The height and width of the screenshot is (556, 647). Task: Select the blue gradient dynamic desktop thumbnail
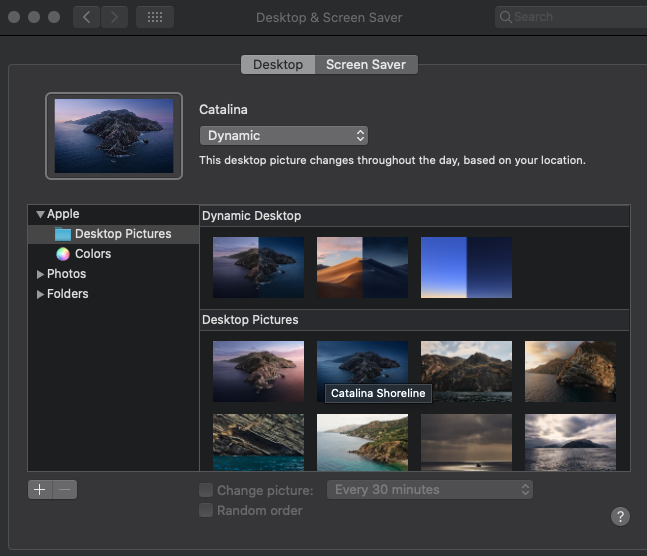point(466,267)
